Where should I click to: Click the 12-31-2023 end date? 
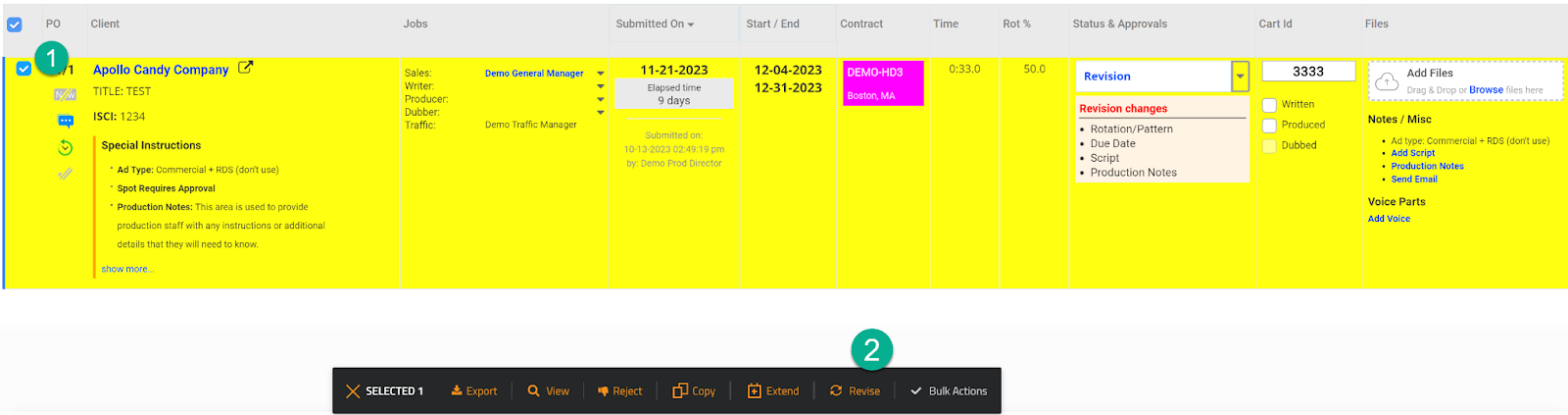tap(788, 87)
